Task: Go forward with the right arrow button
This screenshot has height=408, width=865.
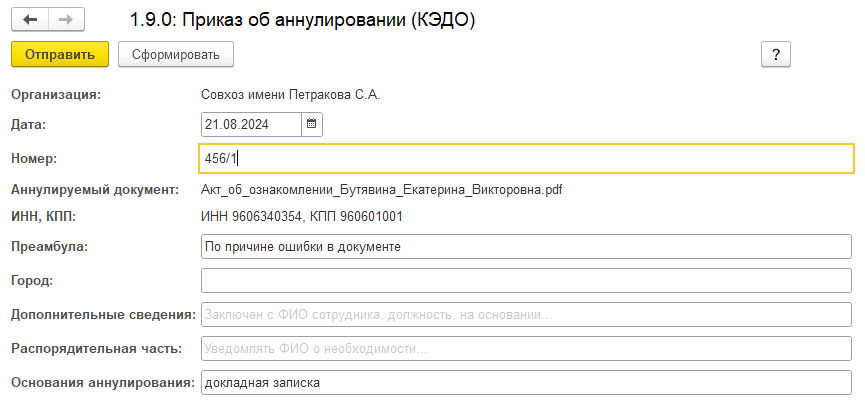Action: pos(66,19)
